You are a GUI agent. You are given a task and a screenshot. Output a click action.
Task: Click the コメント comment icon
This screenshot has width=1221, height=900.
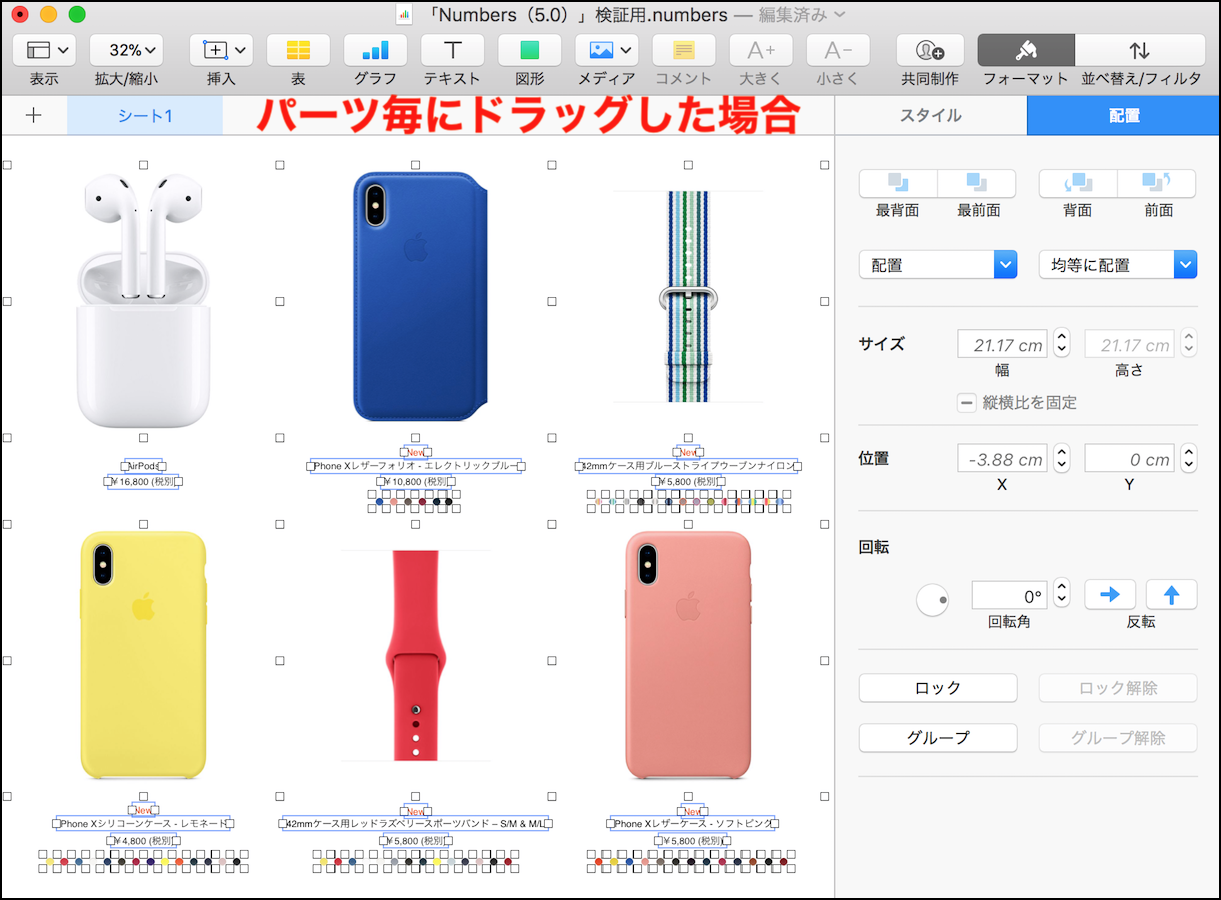click(683, 50)
